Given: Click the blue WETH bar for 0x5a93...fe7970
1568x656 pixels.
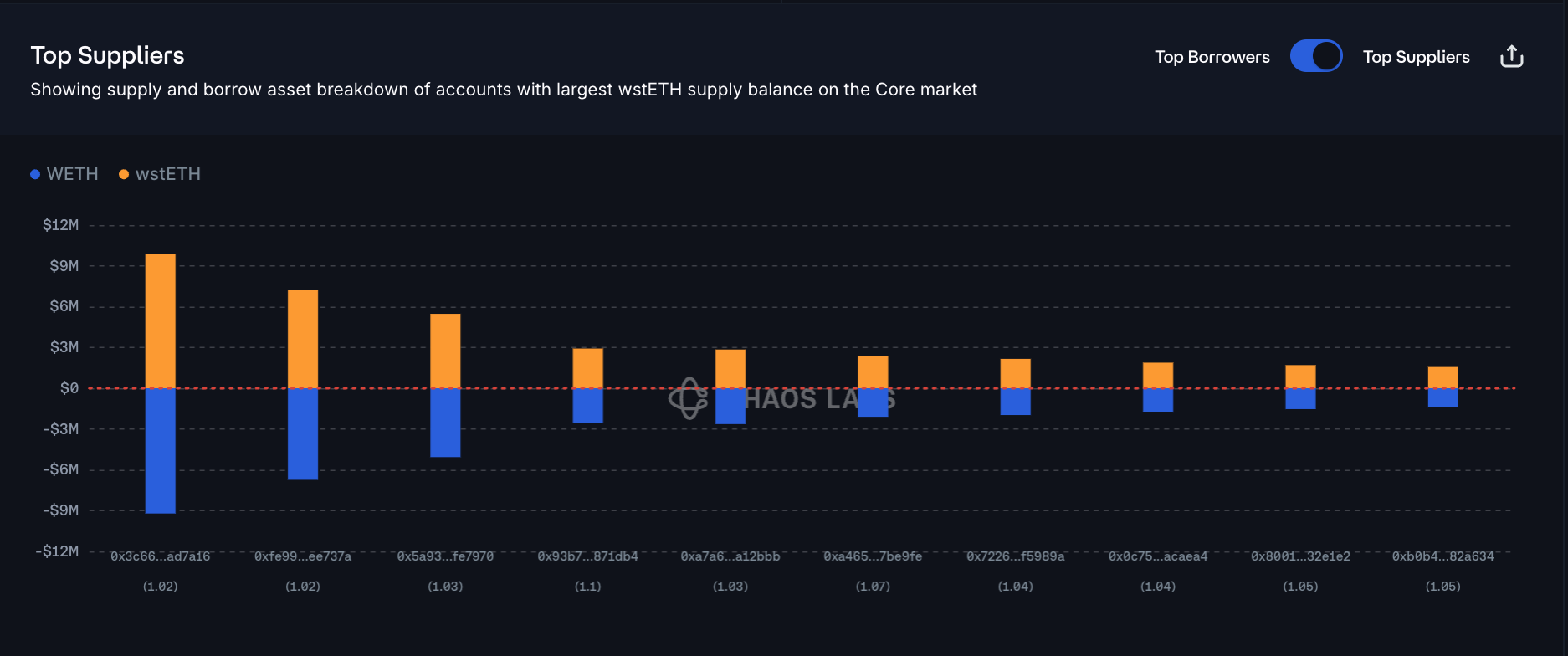Looking at the screenshot, I should [445, 423].
